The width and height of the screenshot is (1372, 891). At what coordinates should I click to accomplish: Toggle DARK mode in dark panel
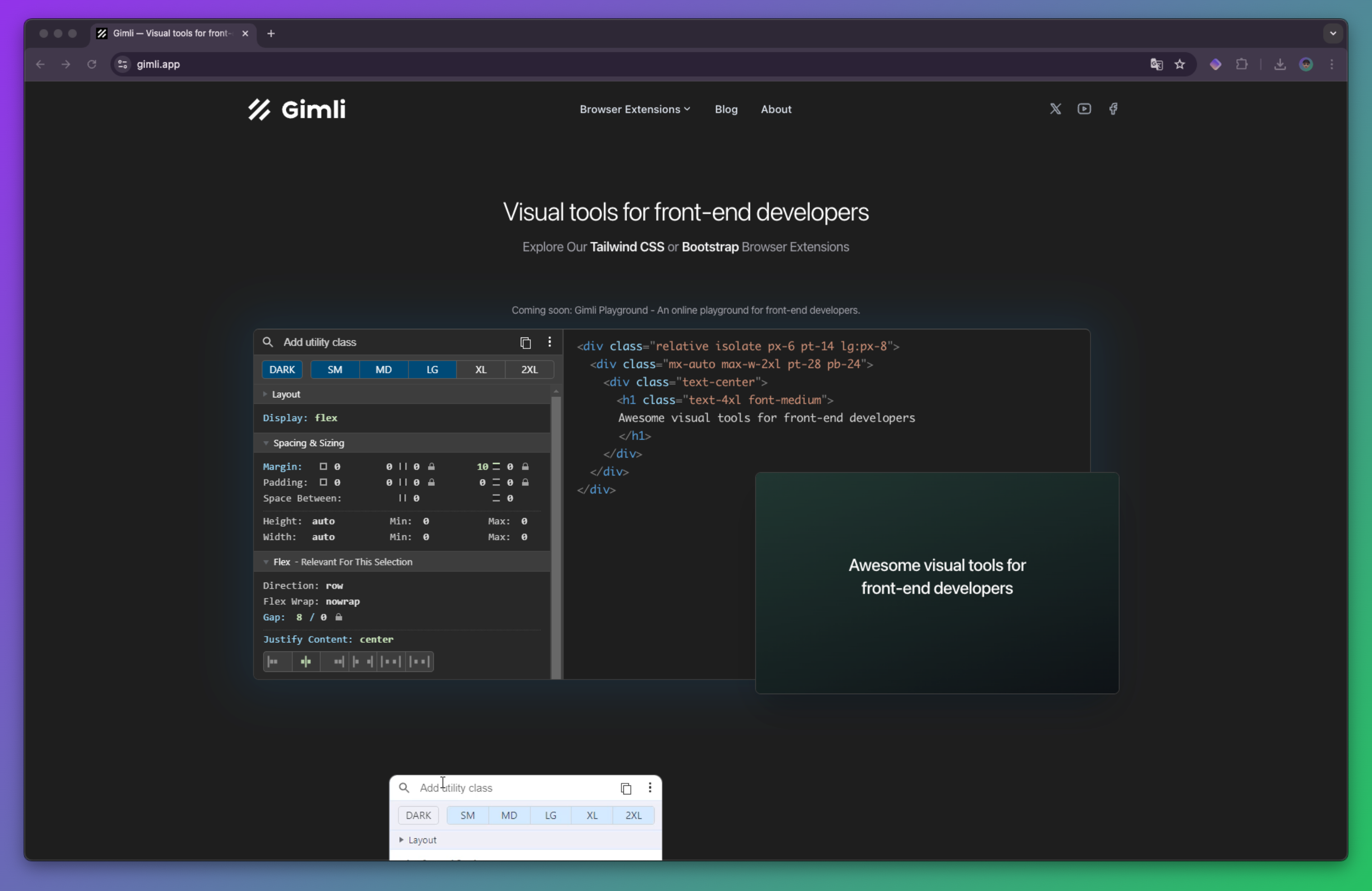click(x=282, y=369)
